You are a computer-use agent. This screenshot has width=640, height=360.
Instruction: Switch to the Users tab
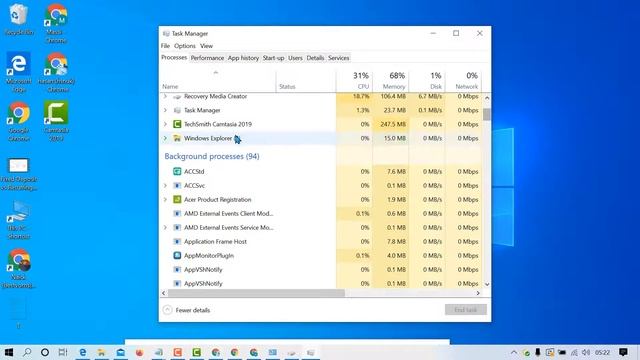(295, 58)
